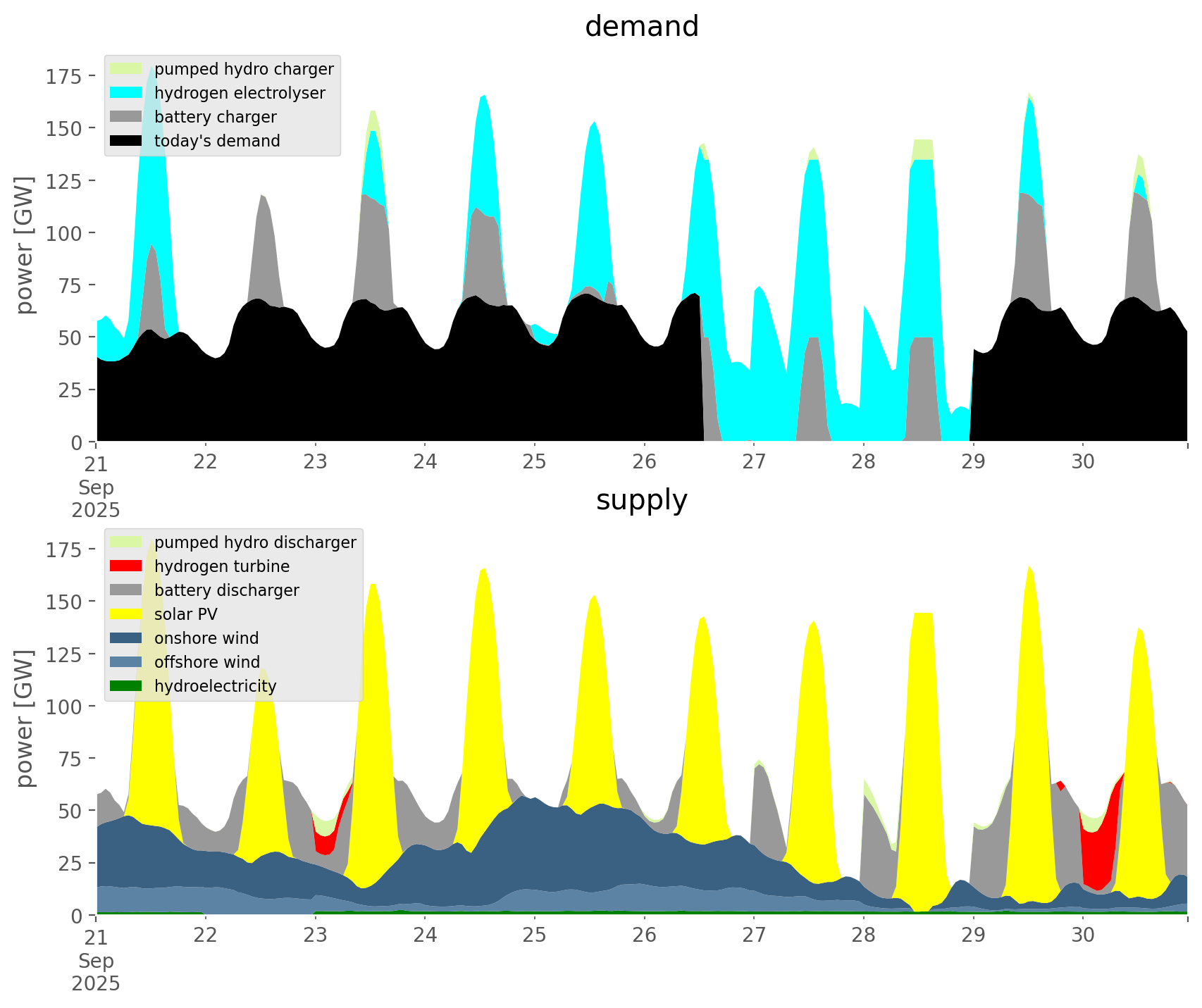Click date tick 25 on demand chart
This screenshot has width=1202, height=1008.
(534, 462)
